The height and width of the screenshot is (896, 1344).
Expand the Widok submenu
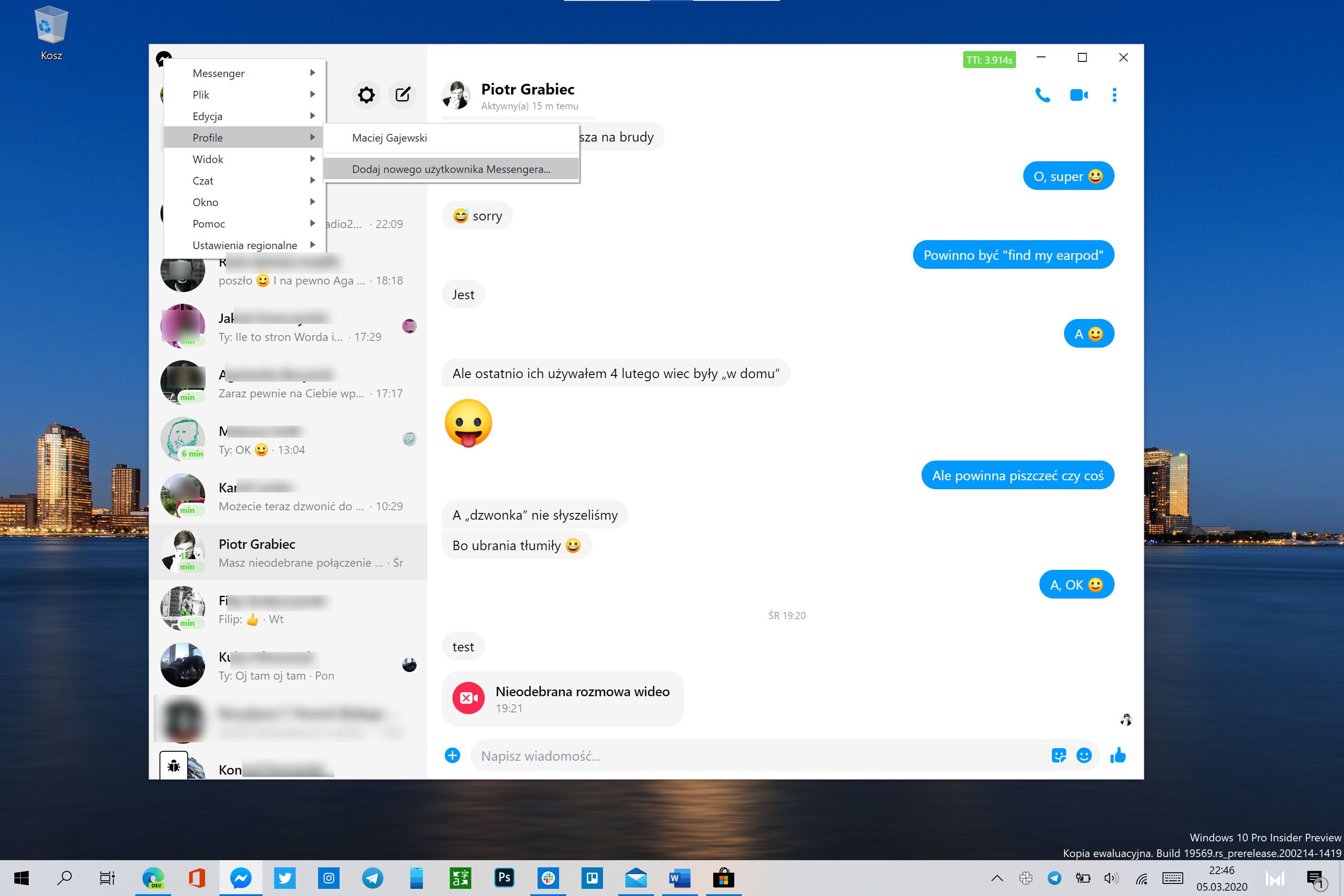[245, 159]
